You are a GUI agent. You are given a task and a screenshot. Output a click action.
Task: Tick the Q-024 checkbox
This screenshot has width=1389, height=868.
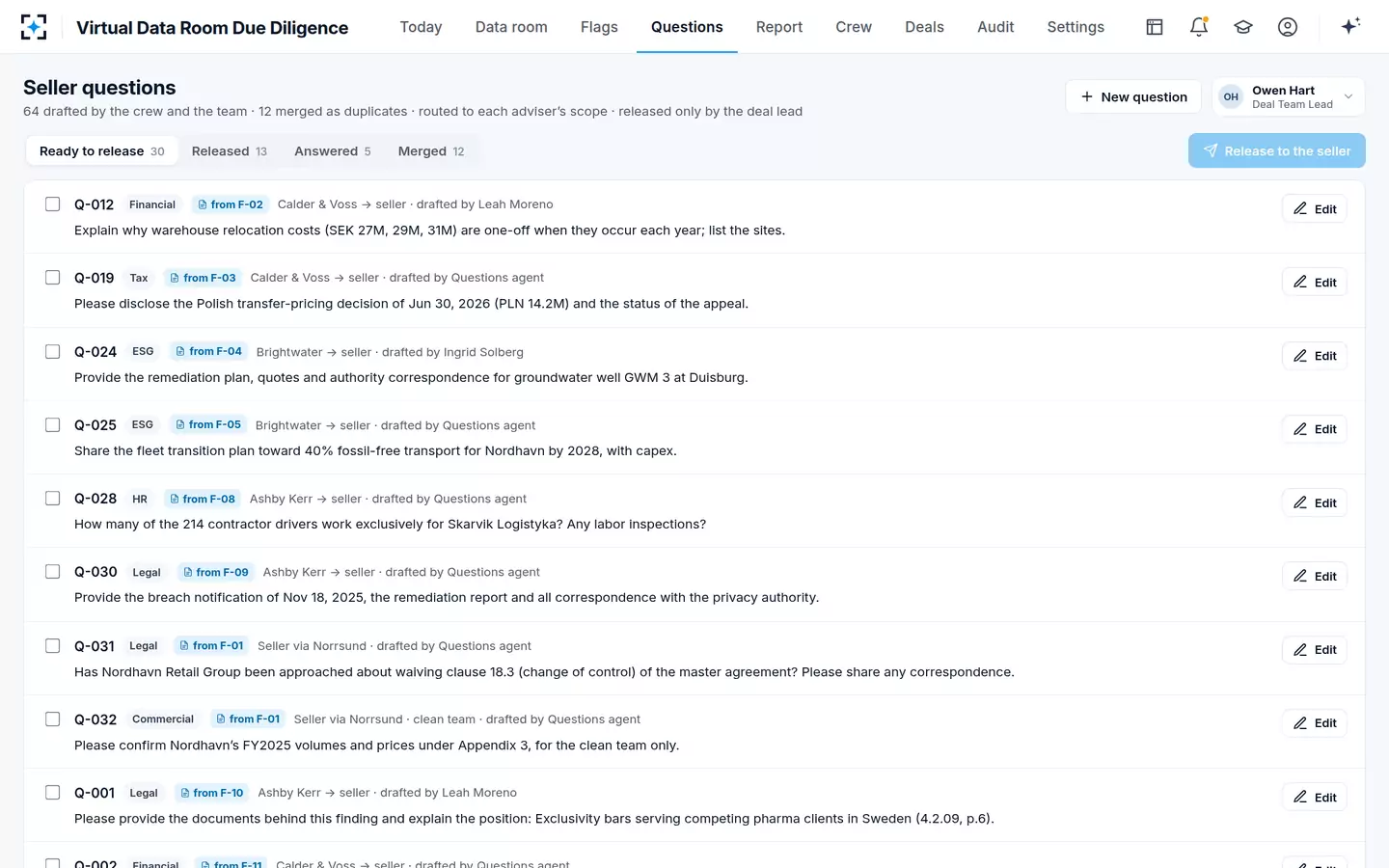coord(53,351)
